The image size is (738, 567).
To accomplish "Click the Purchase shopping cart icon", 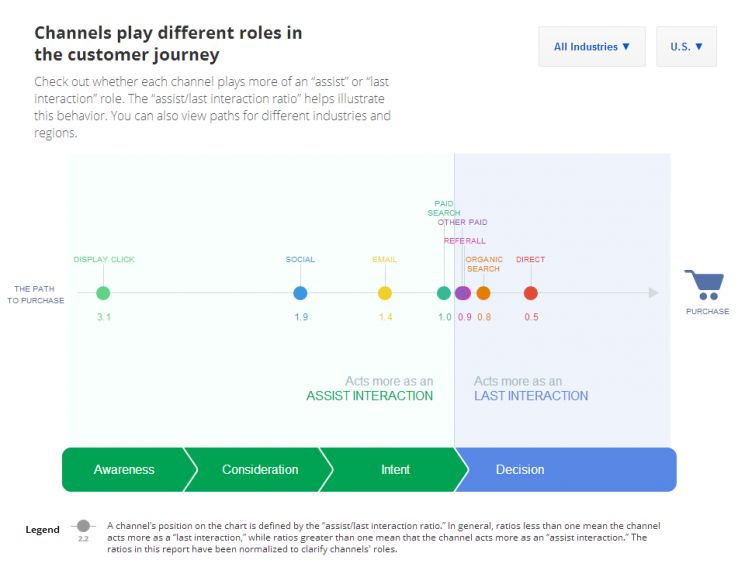I will (x=706, y=284).
